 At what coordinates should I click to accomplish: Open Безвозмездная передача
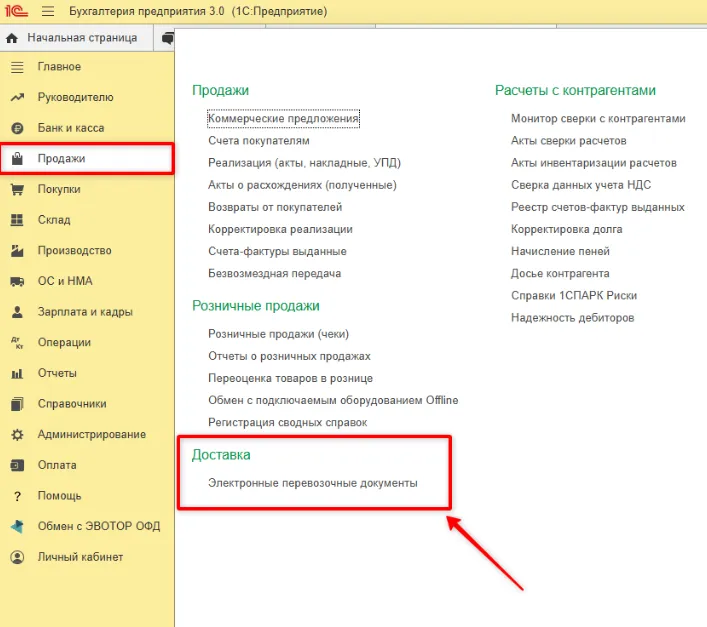click(275, 274)
